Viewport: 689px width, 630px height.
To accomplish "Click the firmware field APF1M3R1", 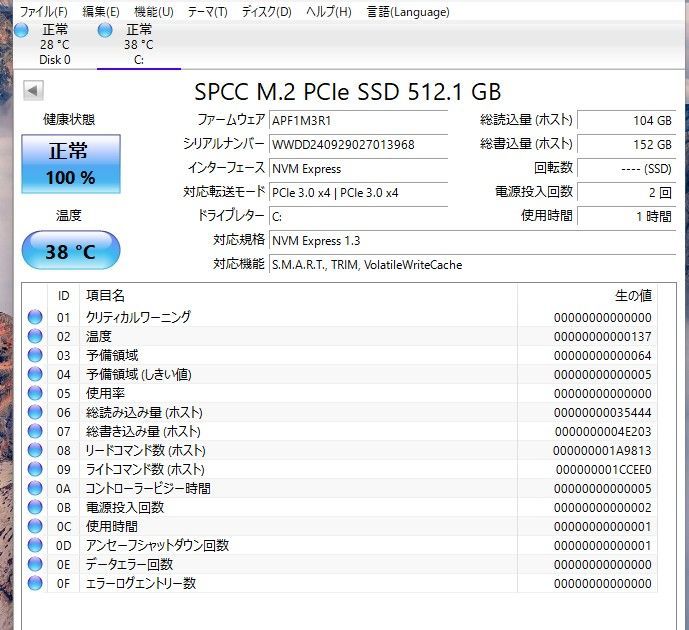I will (x=358, y=121).
